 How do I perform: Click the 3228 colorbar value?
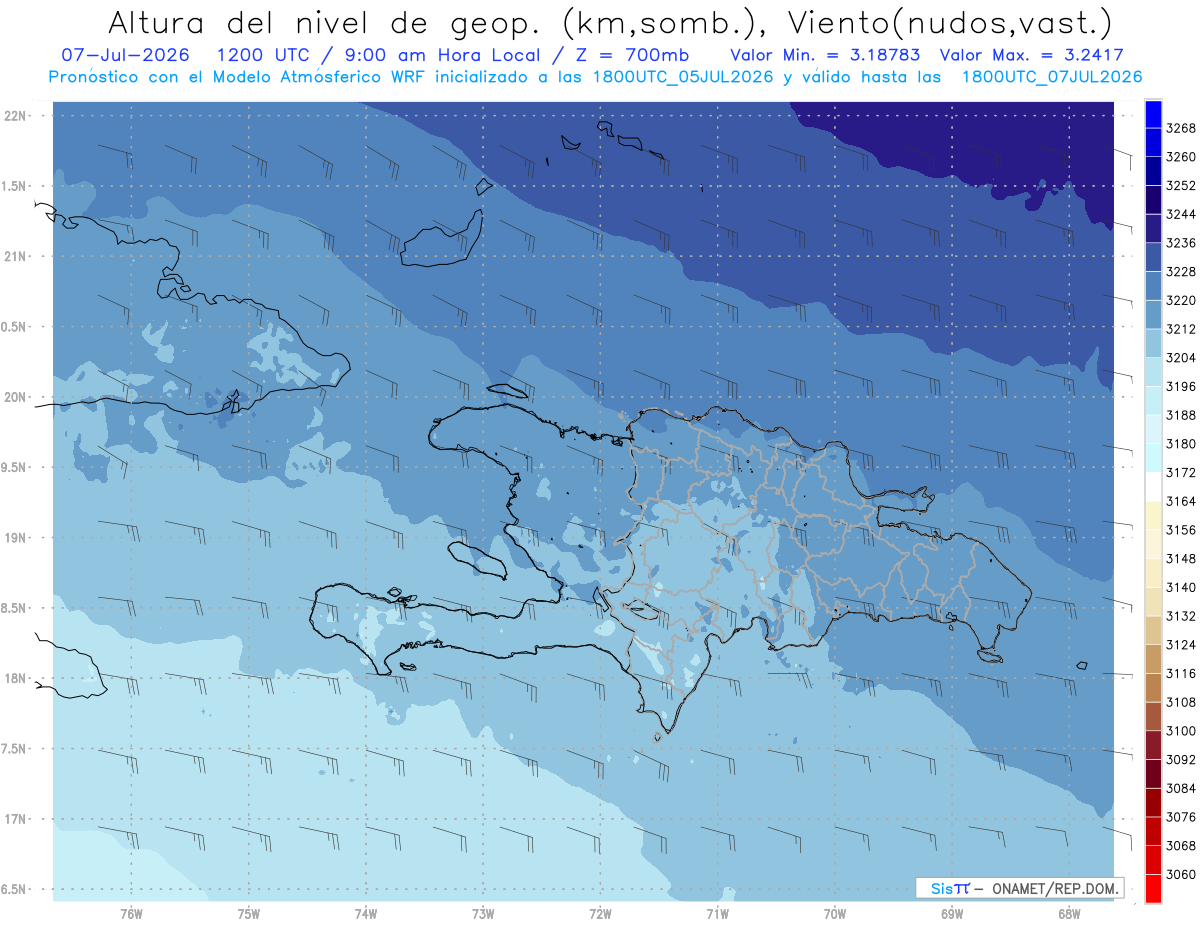(x=1180, y=272)
